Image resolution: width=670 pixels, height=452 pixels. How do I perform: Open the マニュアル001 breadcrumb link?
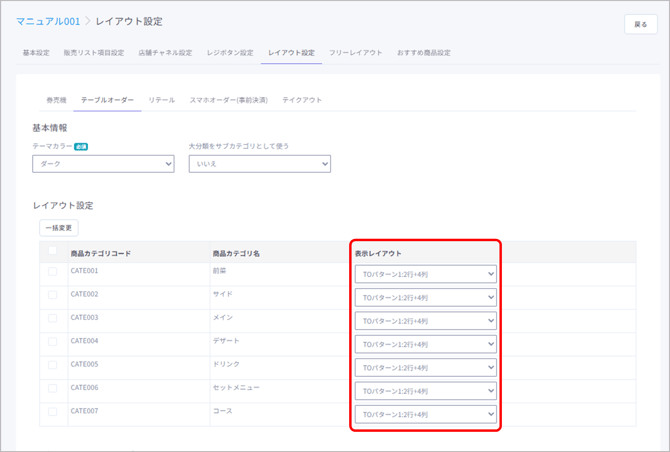(x=47, y=21)
